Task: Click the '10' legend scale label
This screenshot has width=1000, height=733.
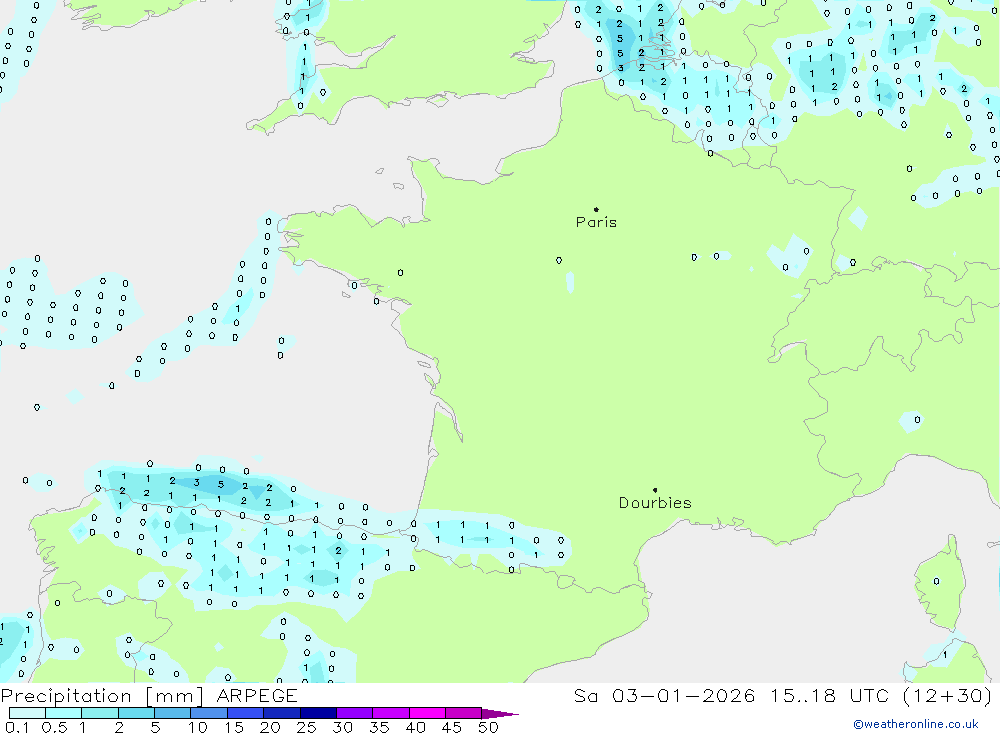Action: point(198,727)
